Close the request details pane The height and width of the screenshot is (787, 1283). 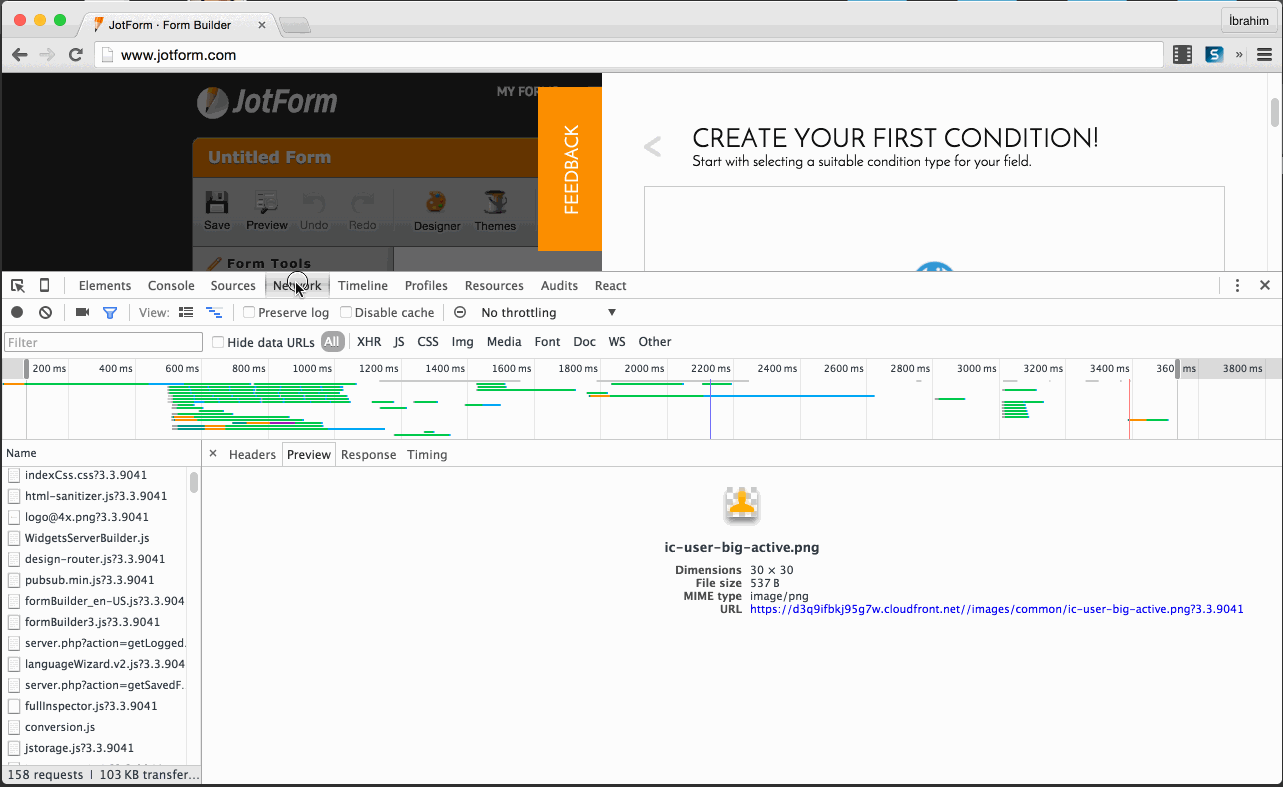tap(213, 454)
